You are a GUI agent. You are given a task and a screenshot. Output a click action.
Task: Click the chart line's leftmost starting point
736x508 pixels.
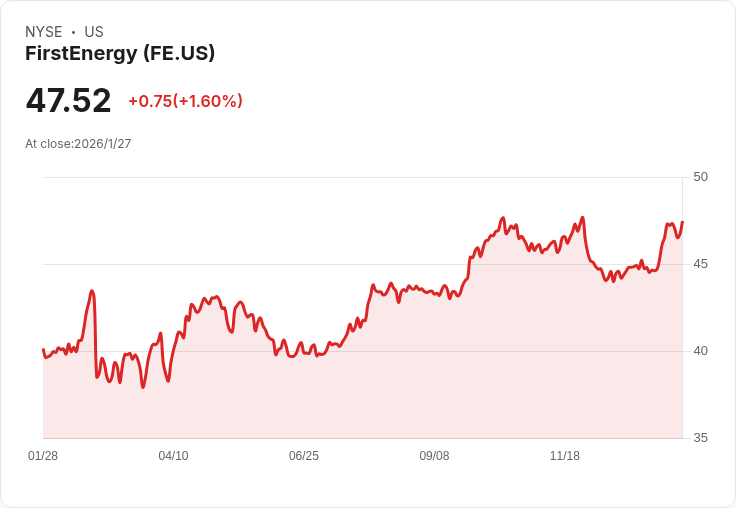click(x=43, y=350)
